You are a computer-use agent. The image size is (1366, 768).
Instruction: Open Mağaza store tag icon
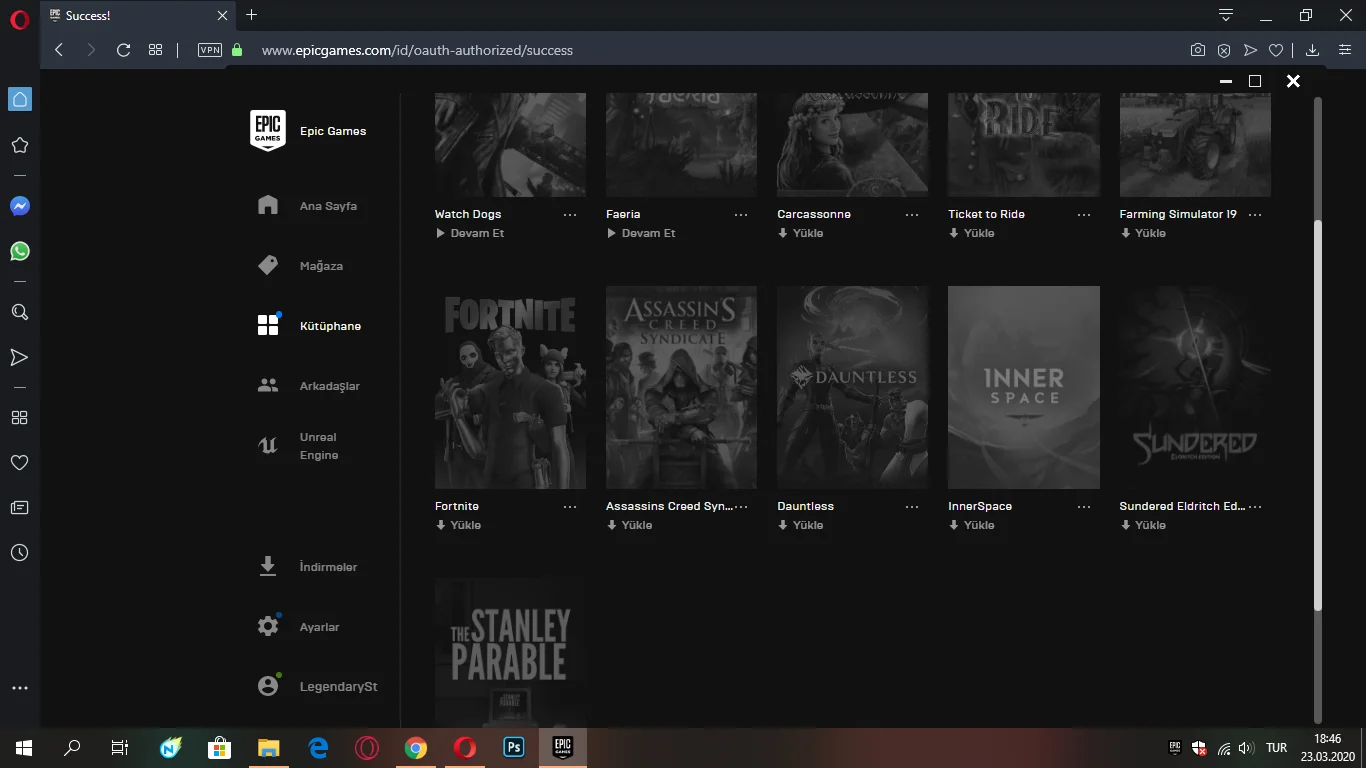[x=268, y=266]
